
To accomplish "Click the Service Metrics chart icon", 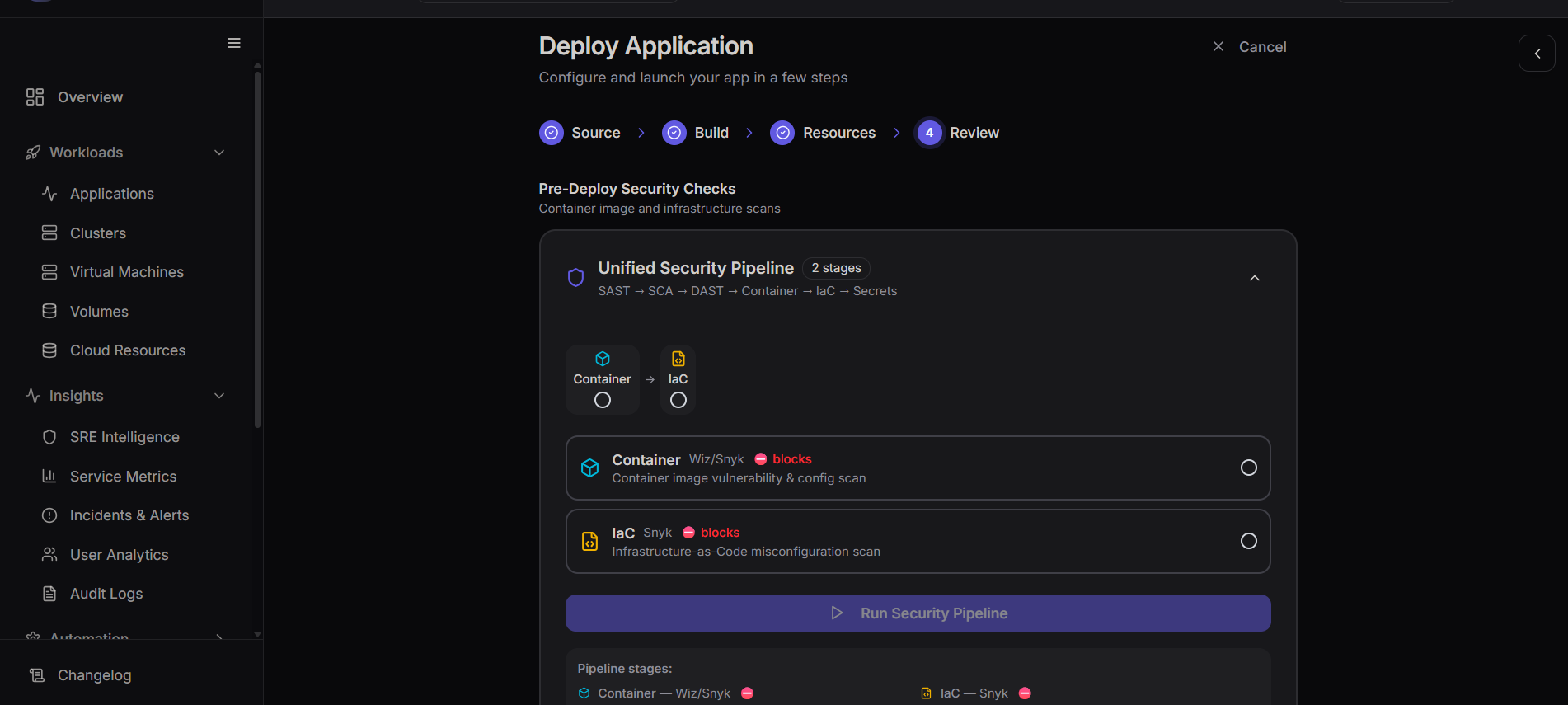I will [49, 477].
